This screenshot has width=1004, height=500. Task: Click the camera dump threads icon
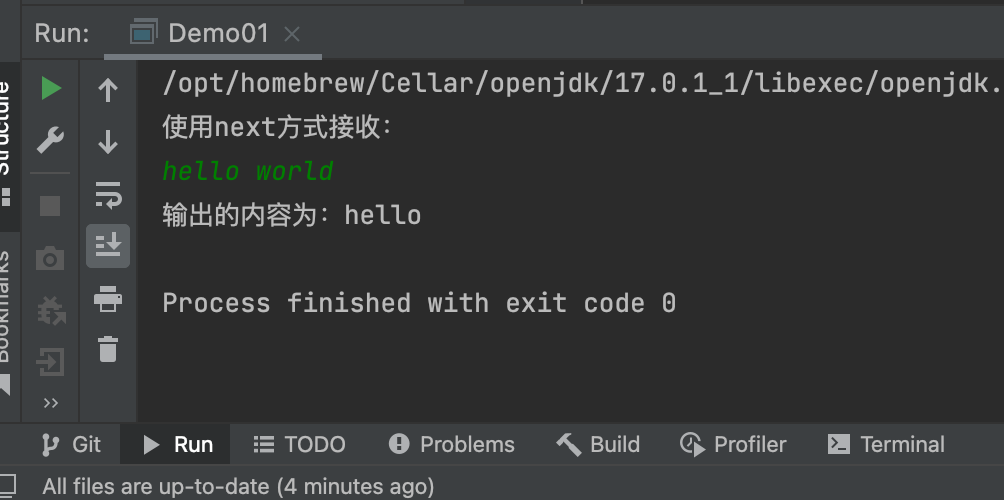pyautogui.click(x=50, y=259)
